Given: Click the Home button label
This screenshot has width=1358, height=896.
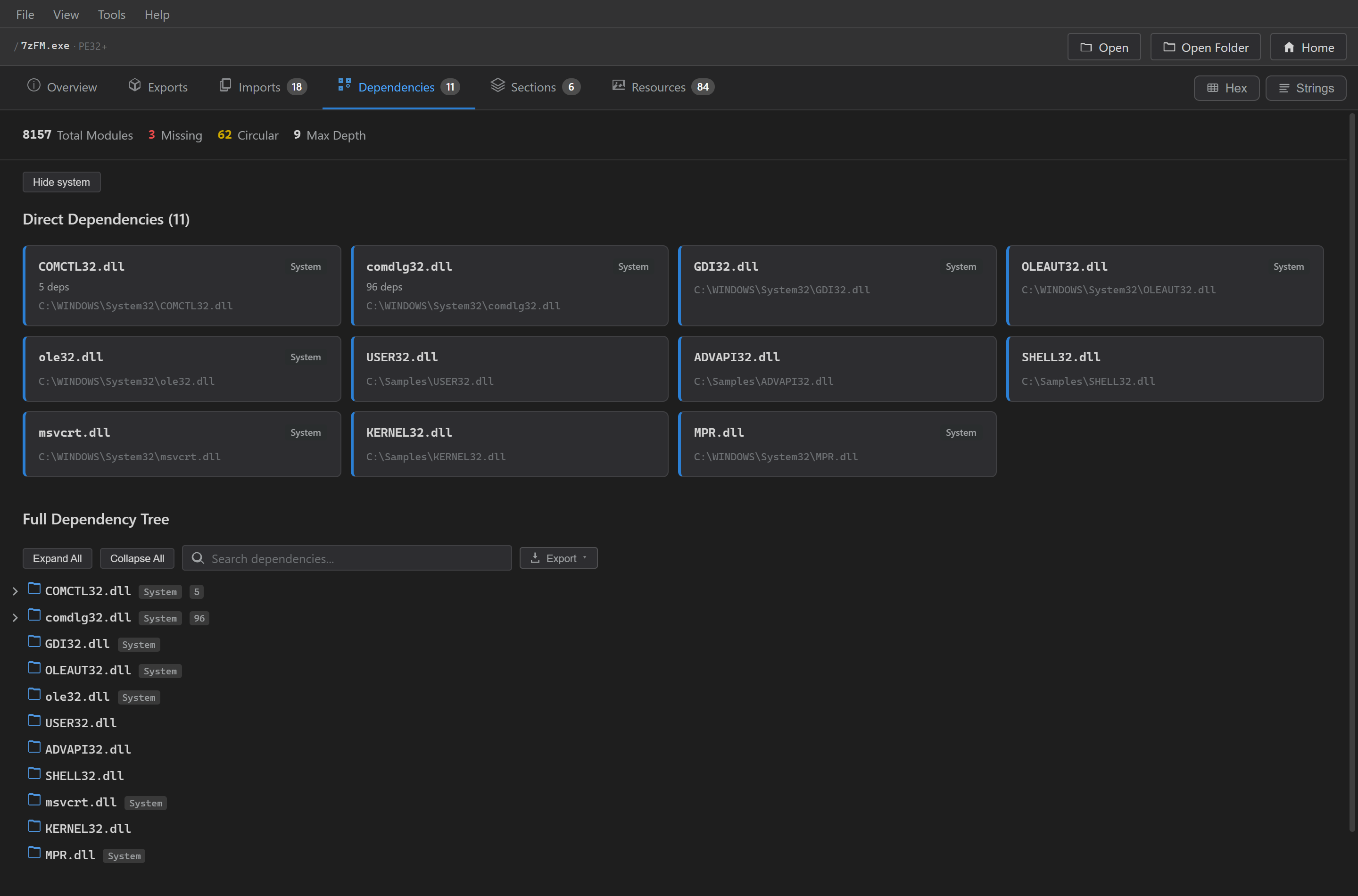Looking at the screenshot, I should (1317, 48).
